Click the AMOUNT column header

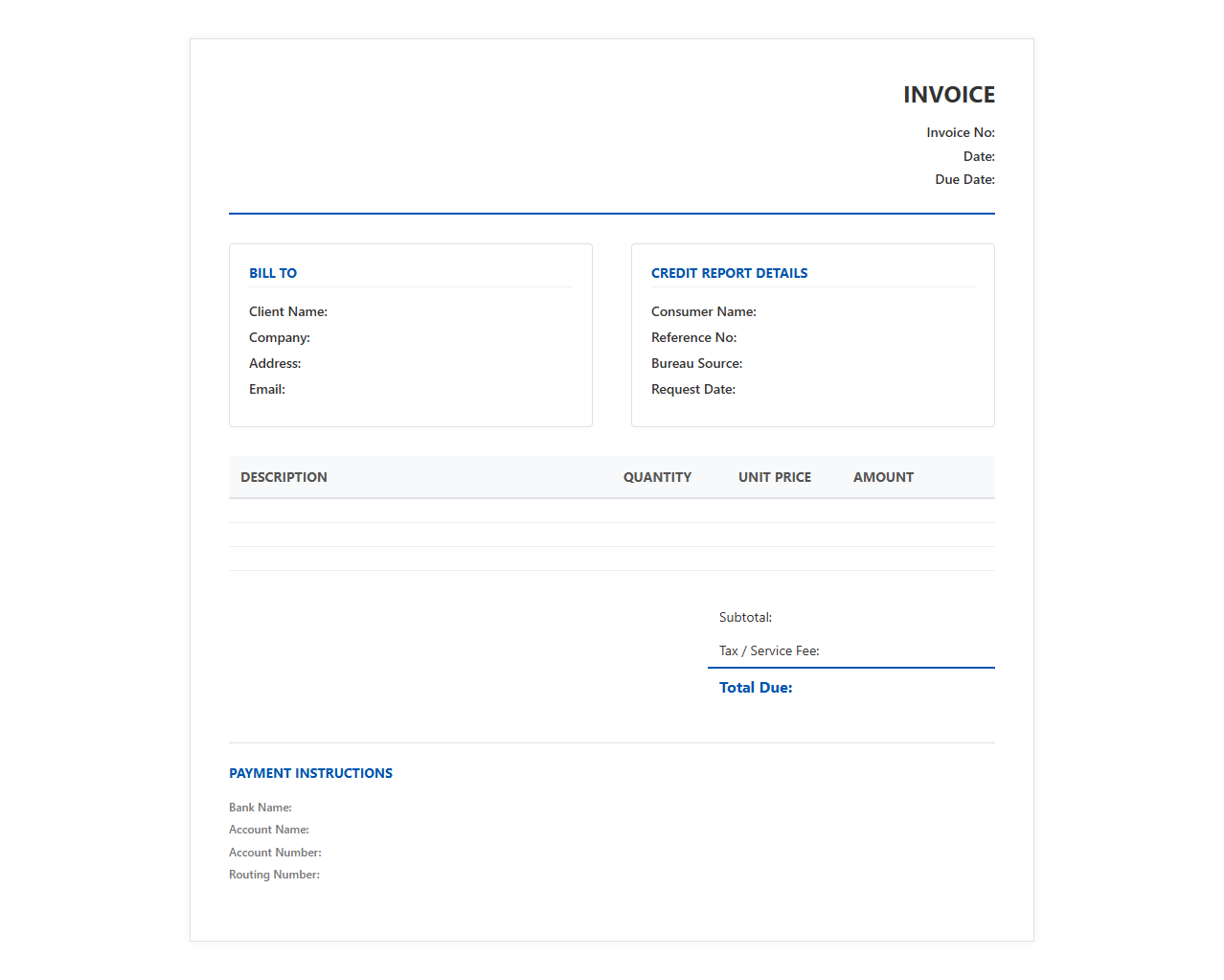[883, 477]
